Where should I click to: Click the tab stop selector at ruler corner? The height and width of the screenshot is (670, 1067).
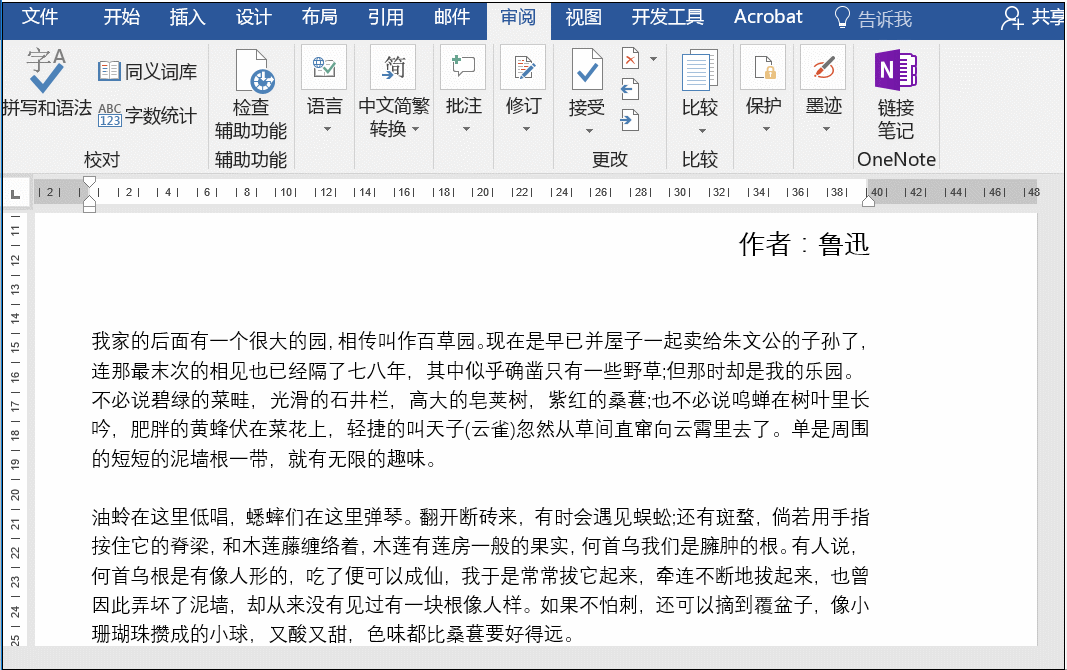(15, 195)
